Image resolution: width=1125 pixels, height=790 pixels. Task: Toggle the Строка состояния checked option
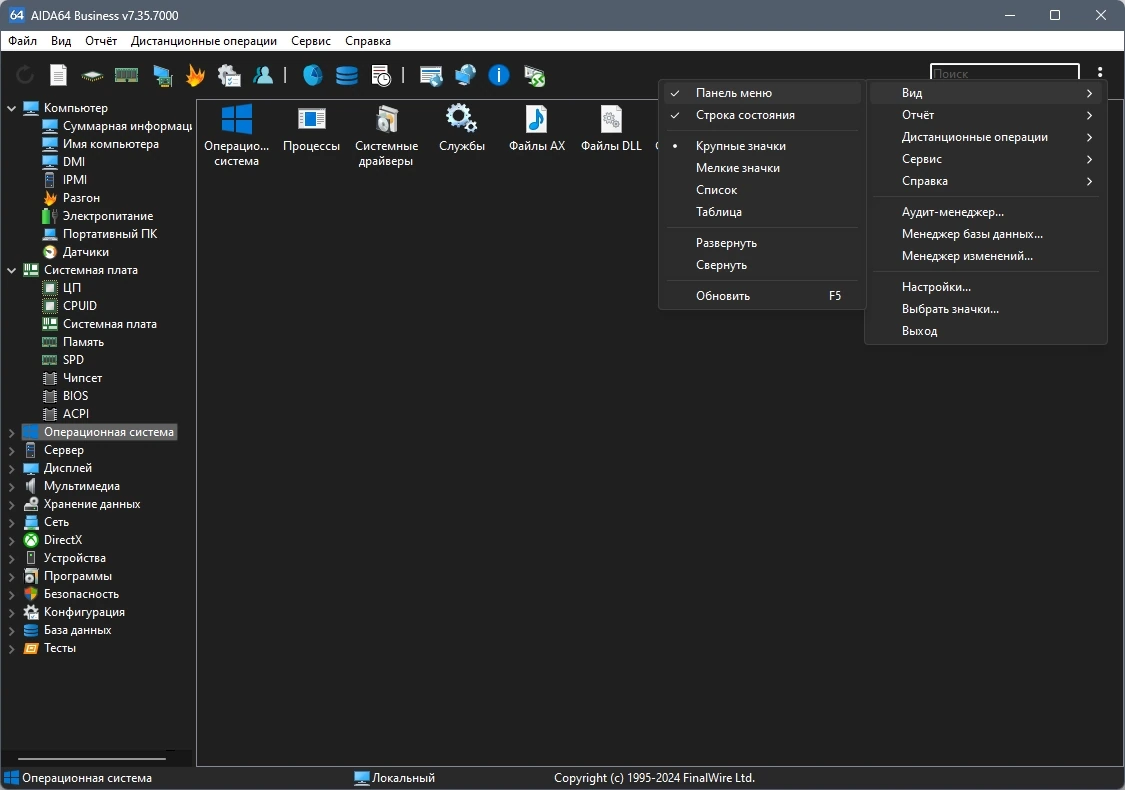point(761,115)
